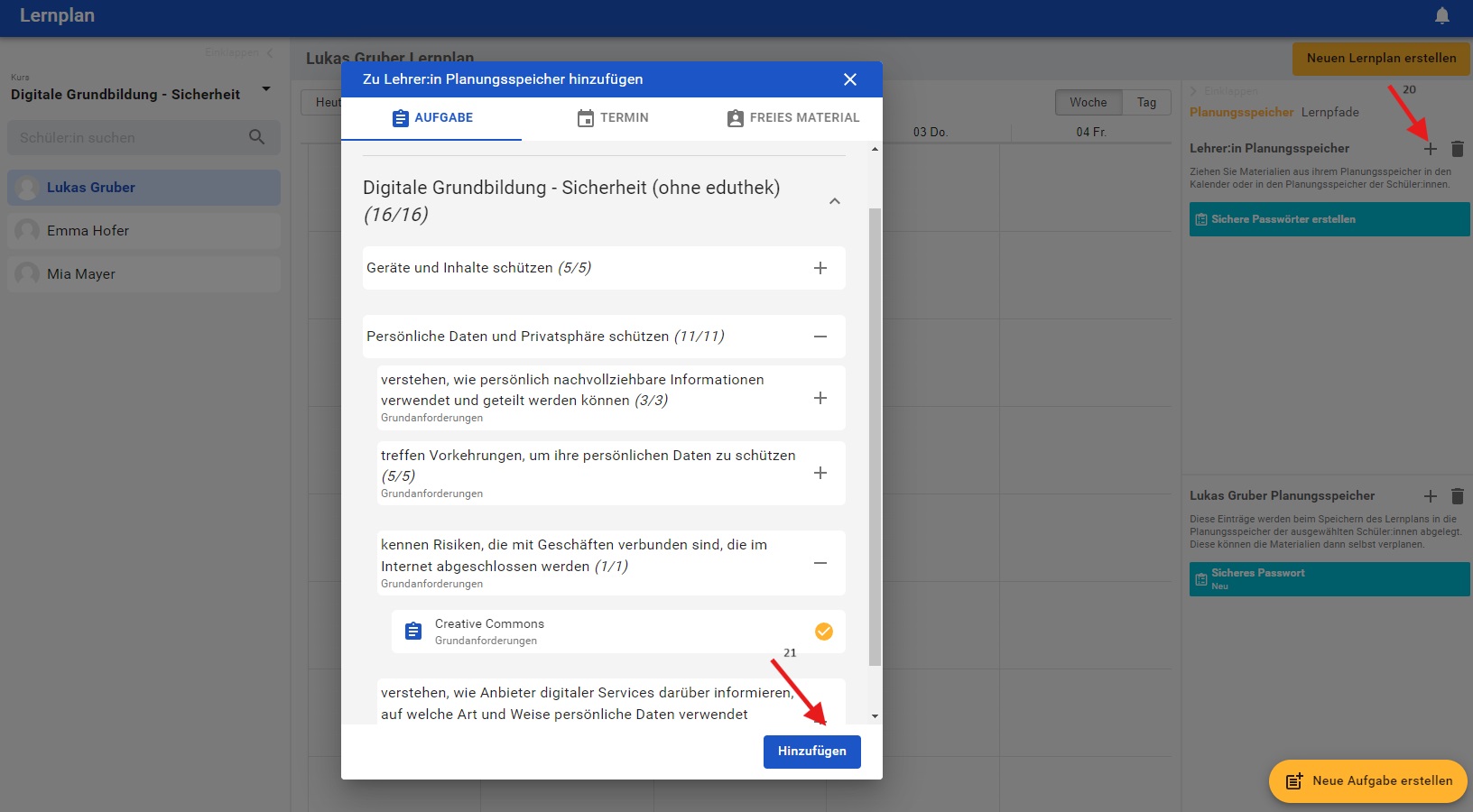Image resolution: width=1473 pixels, height=812 pixels.
Task: Click the Aufgabe tab clipboard icon
Action: [x=401, y=118]
